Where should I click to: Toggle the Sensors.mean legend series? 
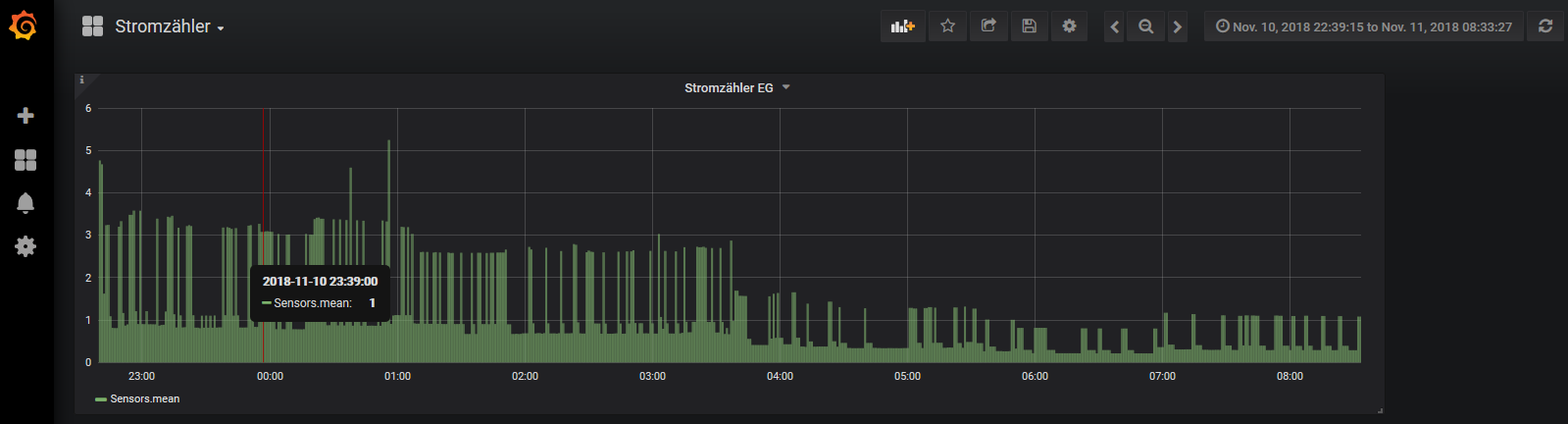pos(145,398)
